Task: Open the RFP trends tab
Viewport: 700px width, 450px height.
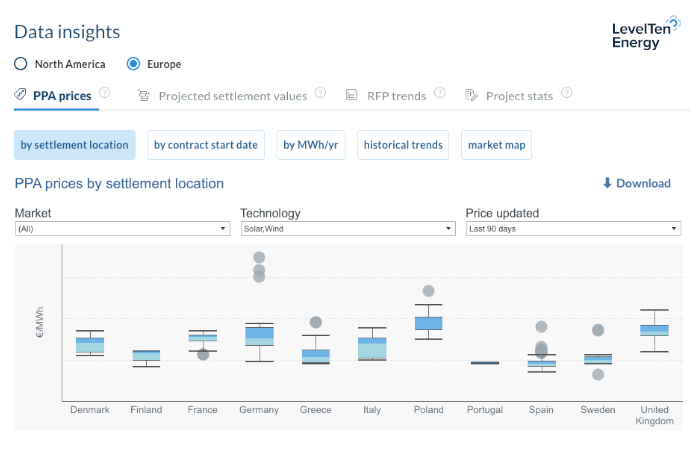Action: (395, 96)
